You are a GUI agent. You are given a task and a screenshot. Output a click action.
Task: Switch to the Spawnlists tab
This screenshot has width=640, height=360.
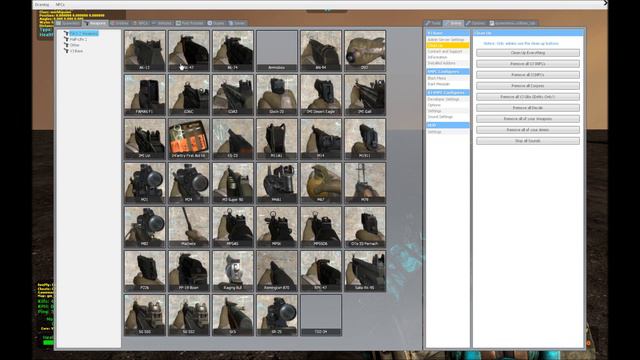[x=68, y=23]
